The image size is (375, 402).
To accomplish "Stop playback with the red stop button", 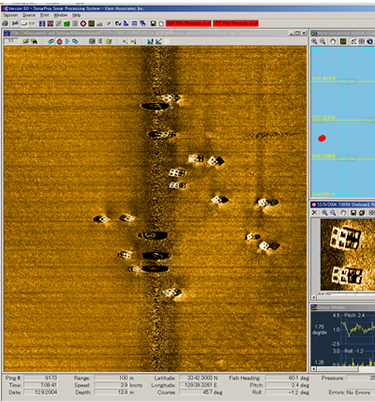I will pyautogui.click(x=60, y=41).
